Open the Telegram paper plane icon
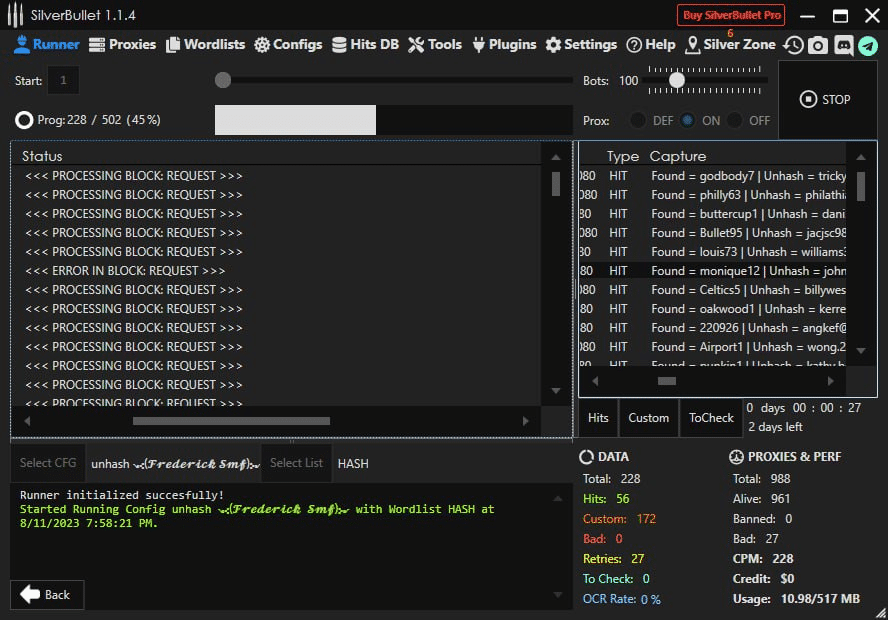Screen dimensions: 888x620 click(868, 45)
